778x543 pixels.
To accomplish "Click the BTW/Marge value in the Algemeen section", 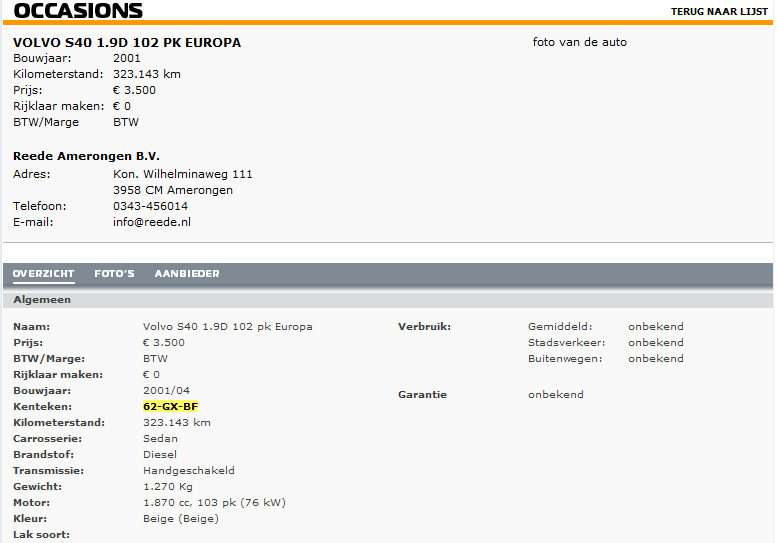I will click(x=155, y=358).
